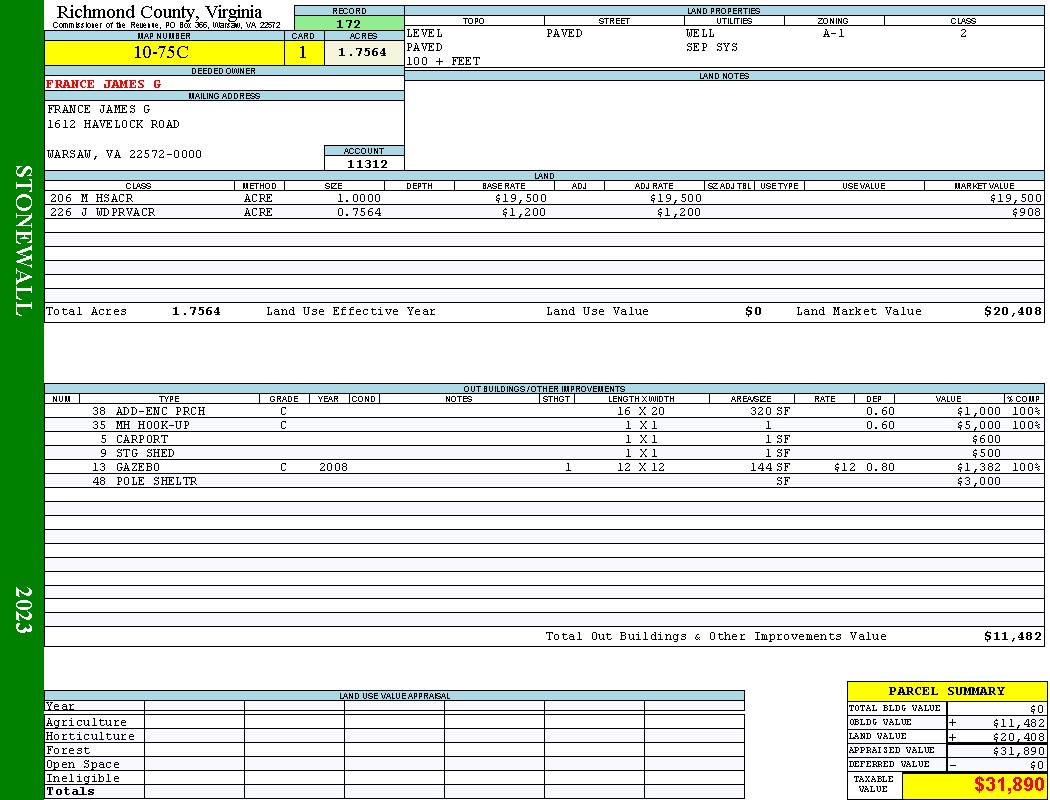Click the red TAXABLE VALUE $31,890
This screenshot has height=800, width=1050.
pyautogui.click(x=1008, y=785)
